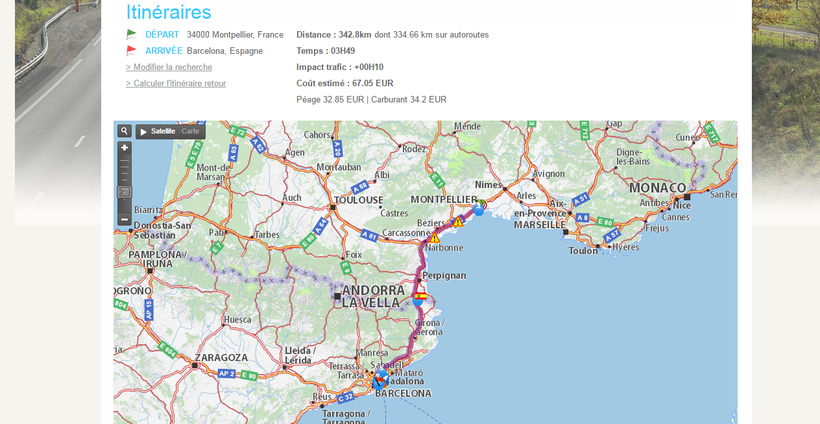Click the Barcelona destination marker on map
The width and height of the screenshot is (820, 424).
379,381
